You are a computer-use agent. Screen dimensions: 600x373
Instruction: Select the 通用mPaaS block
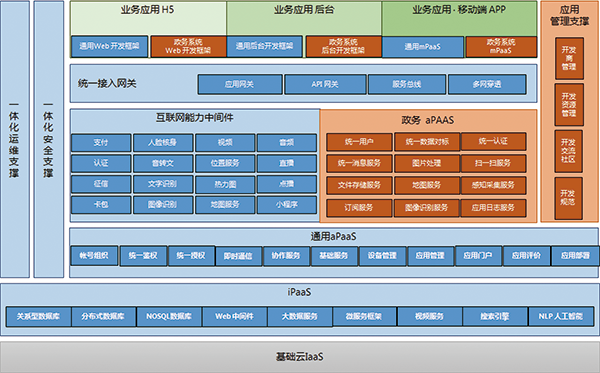tap(423, 47)
